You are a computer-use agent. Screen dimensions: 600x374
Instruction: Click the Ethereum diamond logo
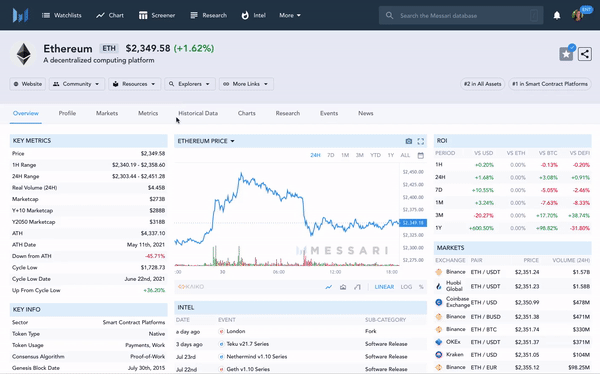tap(23, 54)
